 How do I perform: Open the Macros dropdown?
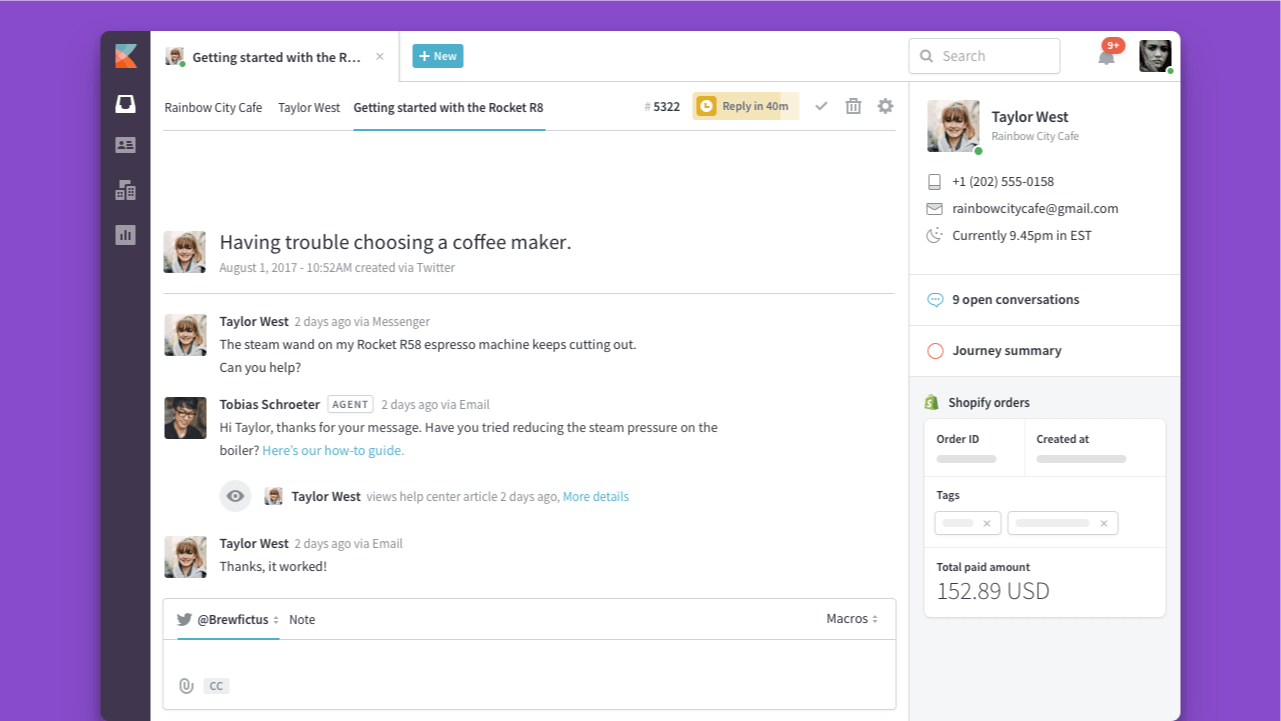point(852,619)
